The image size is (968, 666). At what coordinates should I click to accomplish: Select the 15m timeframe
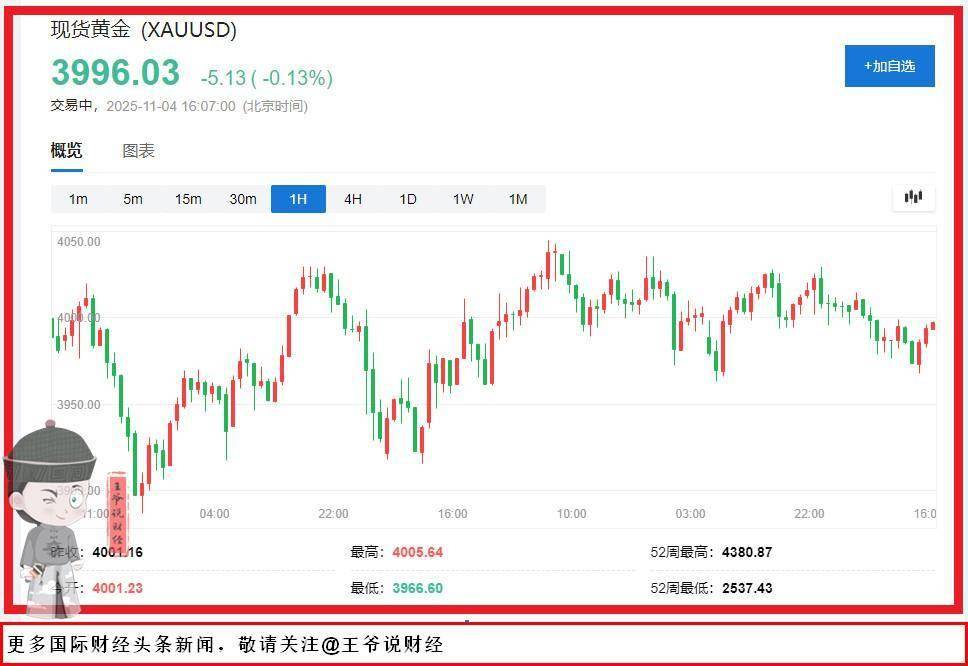click(x=188, y=199)
